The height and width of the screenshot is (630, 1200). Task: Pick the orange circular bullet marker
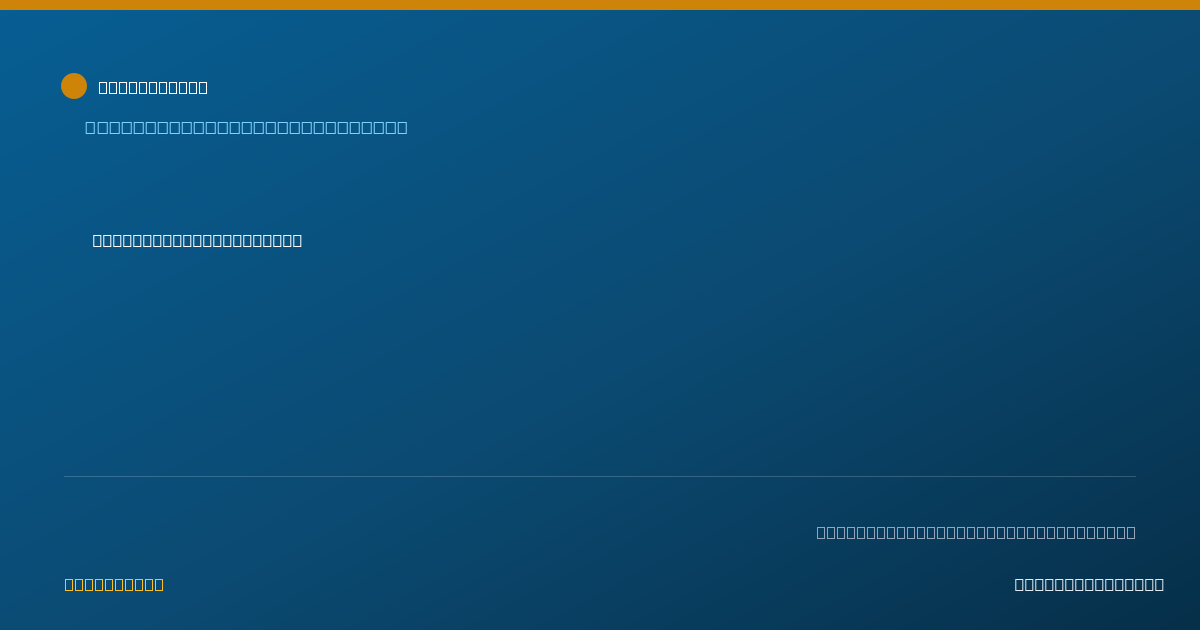(x=74, y=86)
